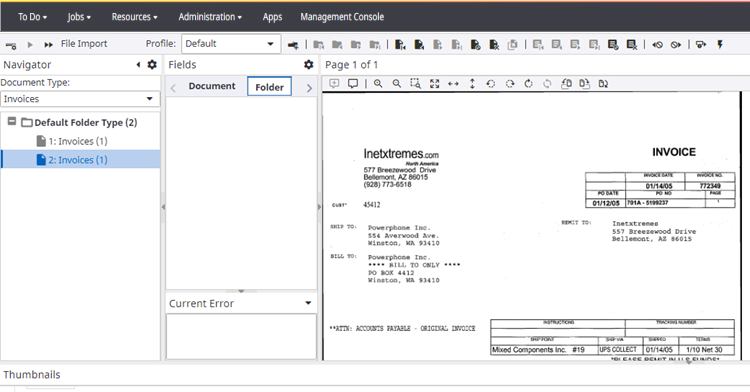The height and width of the screenshot is (392, 750).
Task: Rotate the view with the solid clockwise arrow
Action: [x=529, y=84]
